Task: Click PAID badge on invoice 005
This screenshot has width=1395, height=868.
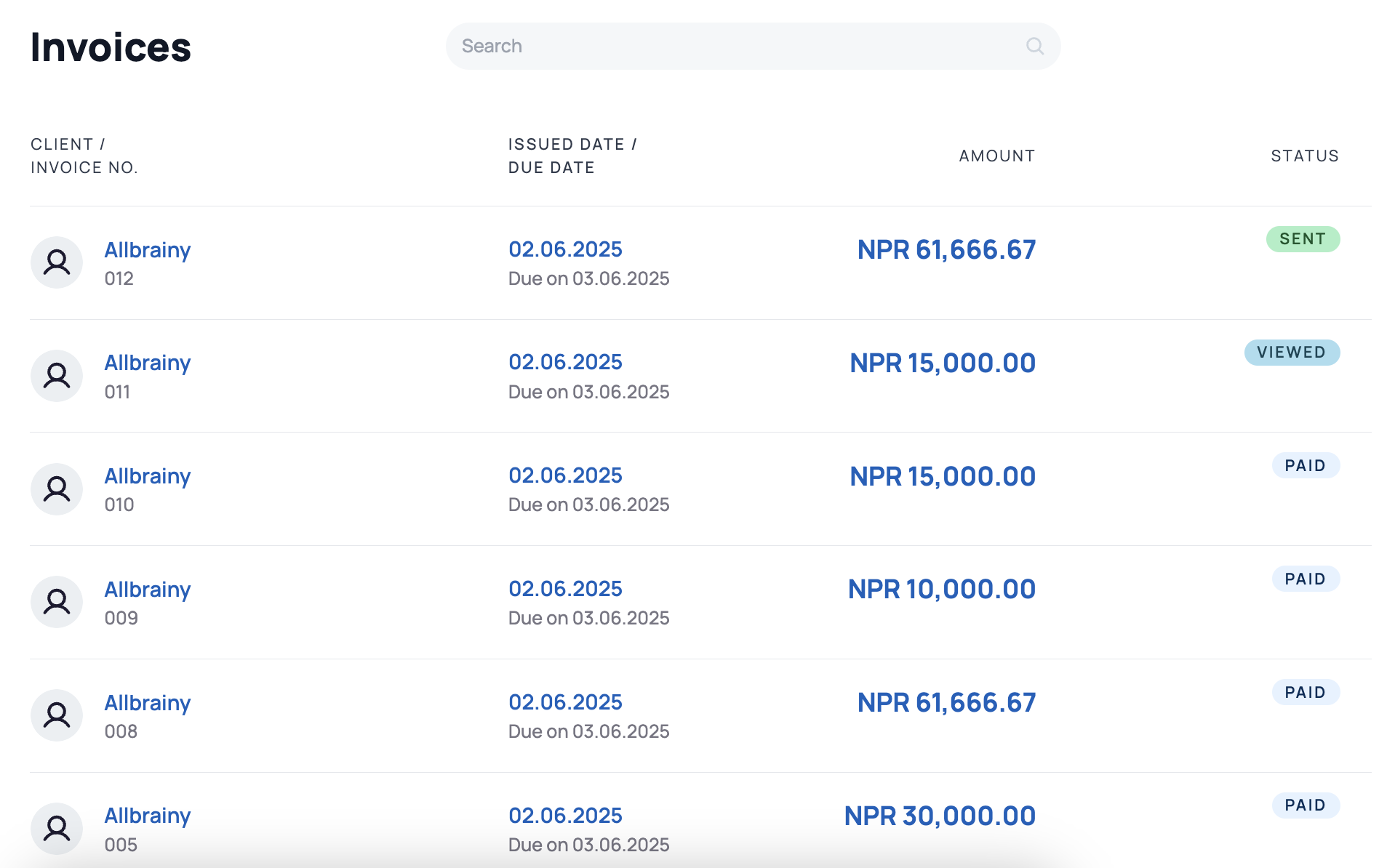Action: coord(1306,805)
